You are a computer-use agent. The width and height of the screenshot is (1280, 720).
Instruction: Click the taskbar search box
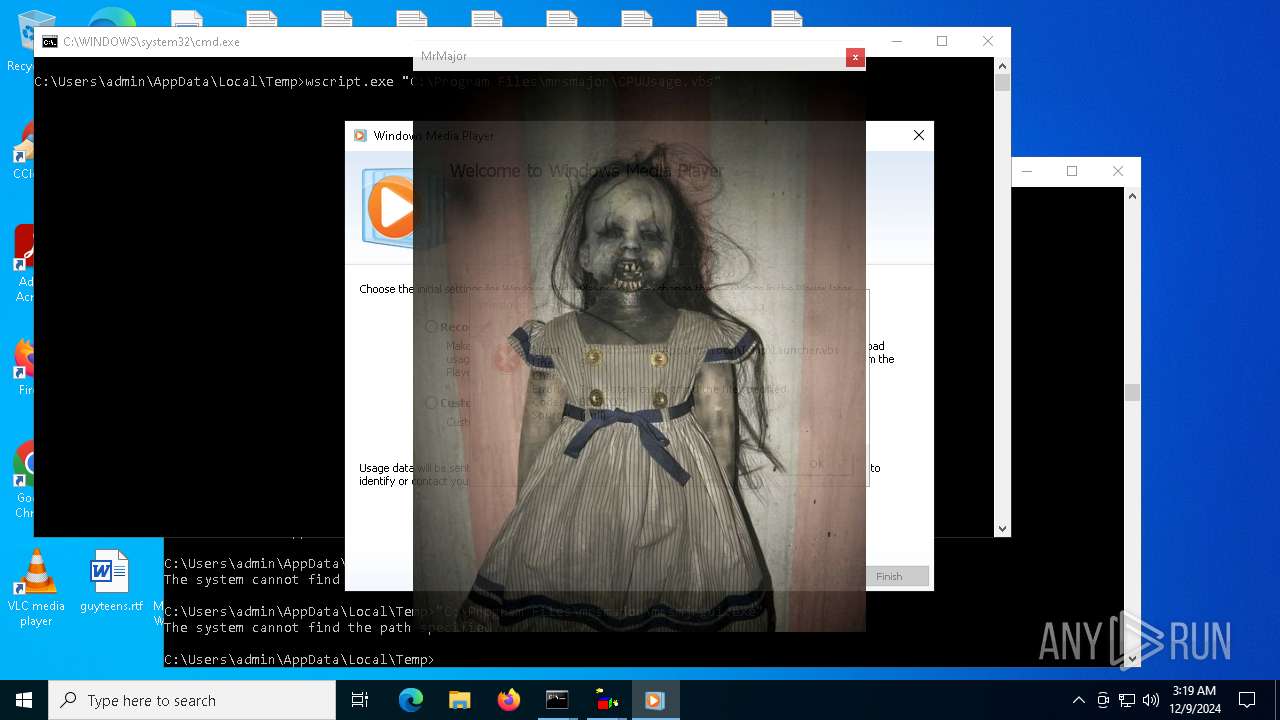192,700
